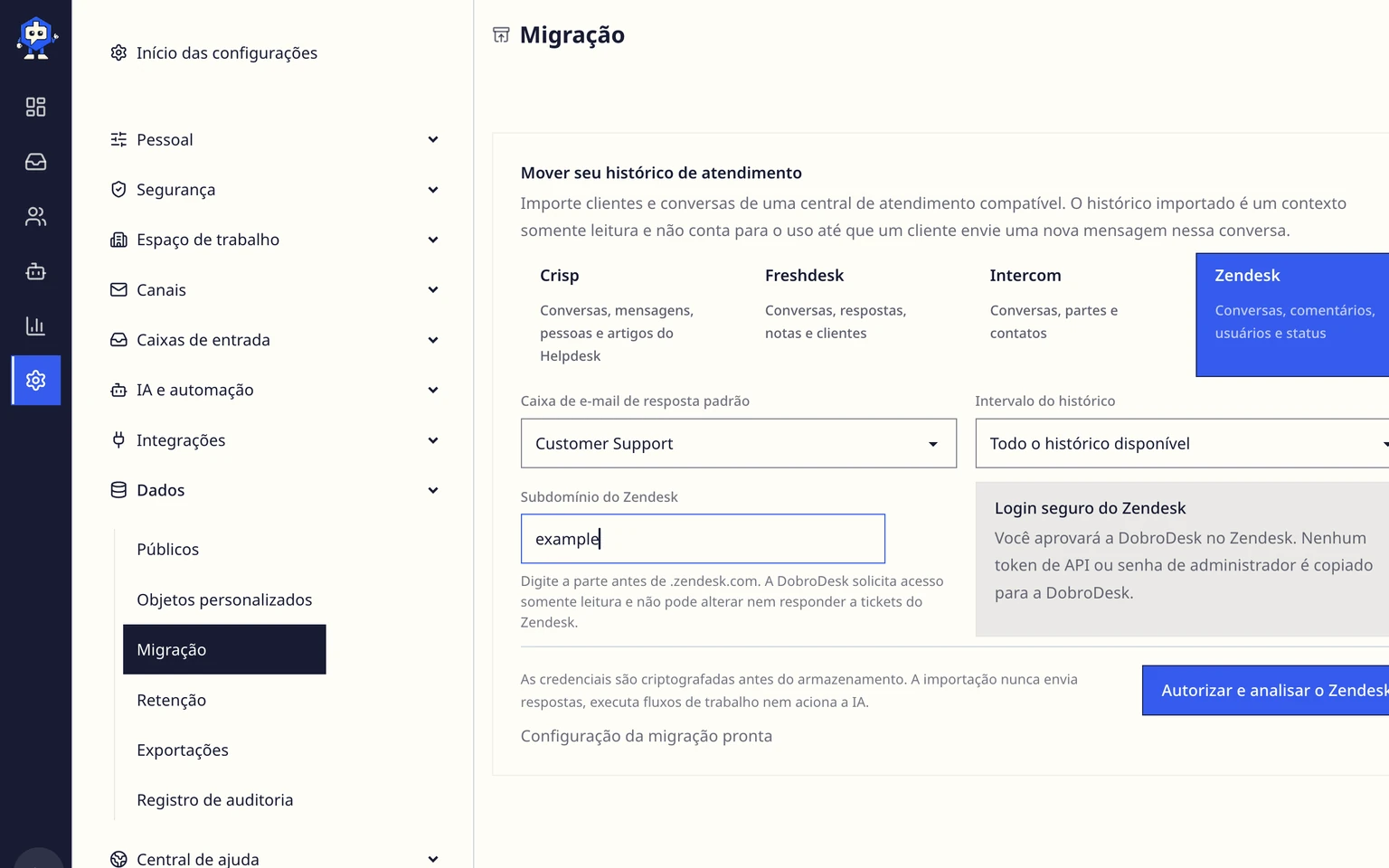
Task: Choose the Zendesk migration source
Action: 1292,315
